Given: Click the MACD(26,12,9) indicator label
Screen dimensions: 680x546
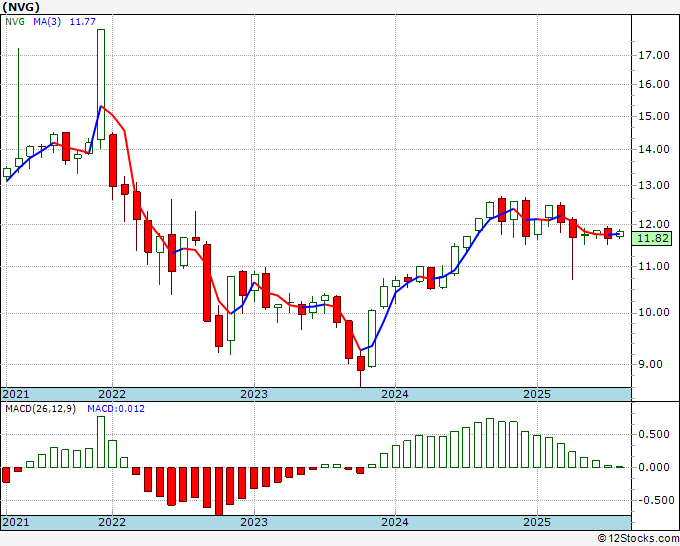Looking at the screenshot, I should click(x=40, y=409).
